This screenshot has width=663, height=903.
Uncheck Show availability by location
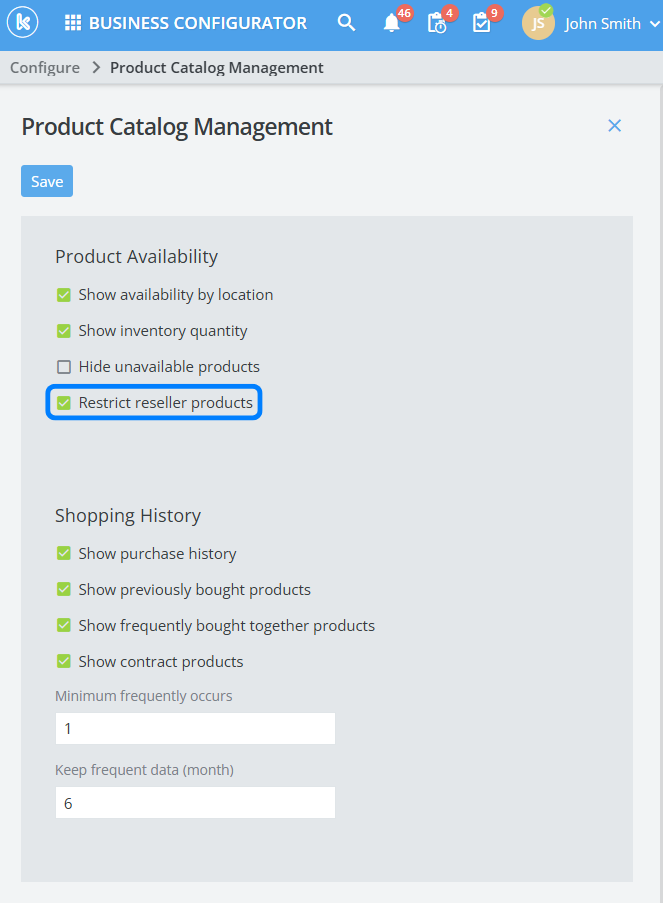click(64, 295)
